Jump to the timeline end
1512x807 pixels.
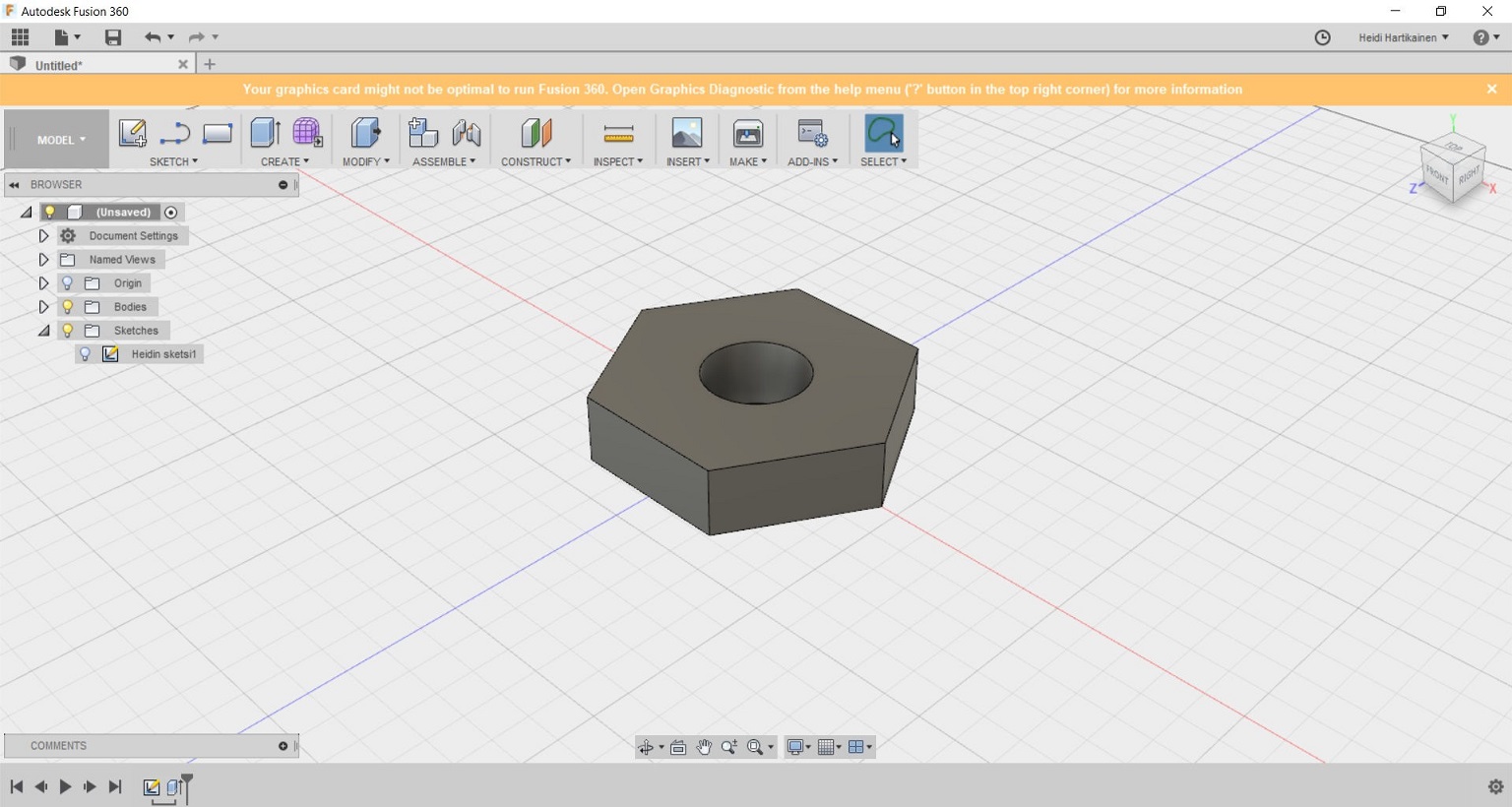pyautogui.click(x=115, y=786)
